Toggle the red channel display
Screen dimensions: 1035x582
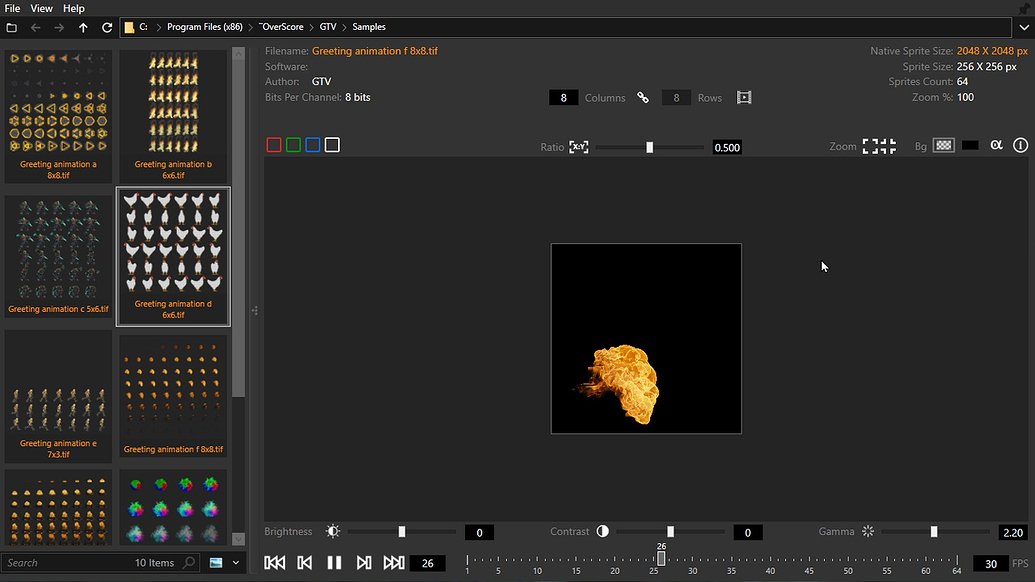(x=273, y=144)
